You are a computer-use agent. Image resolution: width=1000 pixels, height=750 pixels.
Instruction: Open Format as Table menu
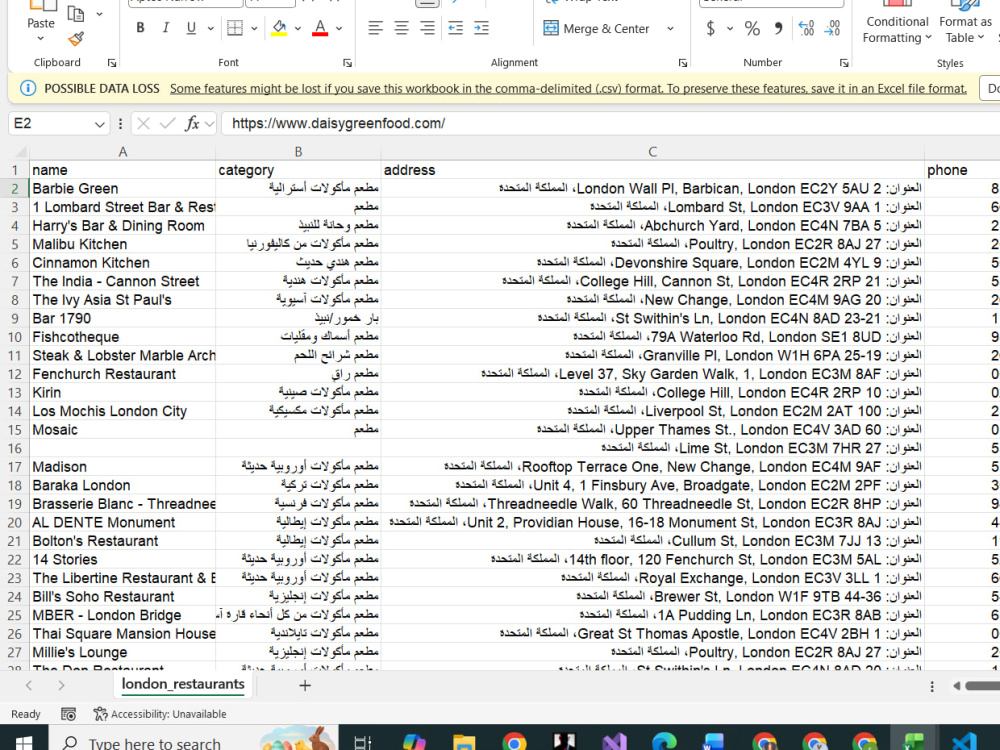966,24
